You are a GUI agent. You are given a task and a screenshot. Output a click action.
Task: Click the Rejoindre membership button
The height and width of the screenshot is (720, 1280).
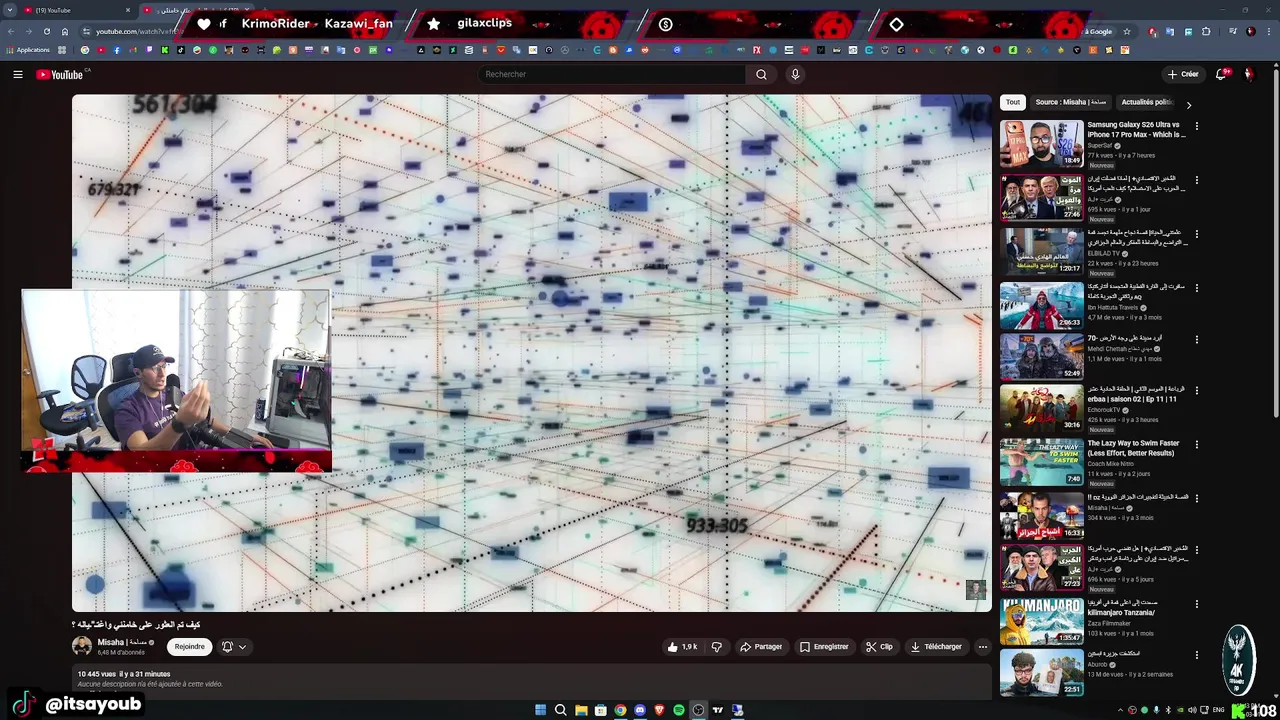click(189, 647)
